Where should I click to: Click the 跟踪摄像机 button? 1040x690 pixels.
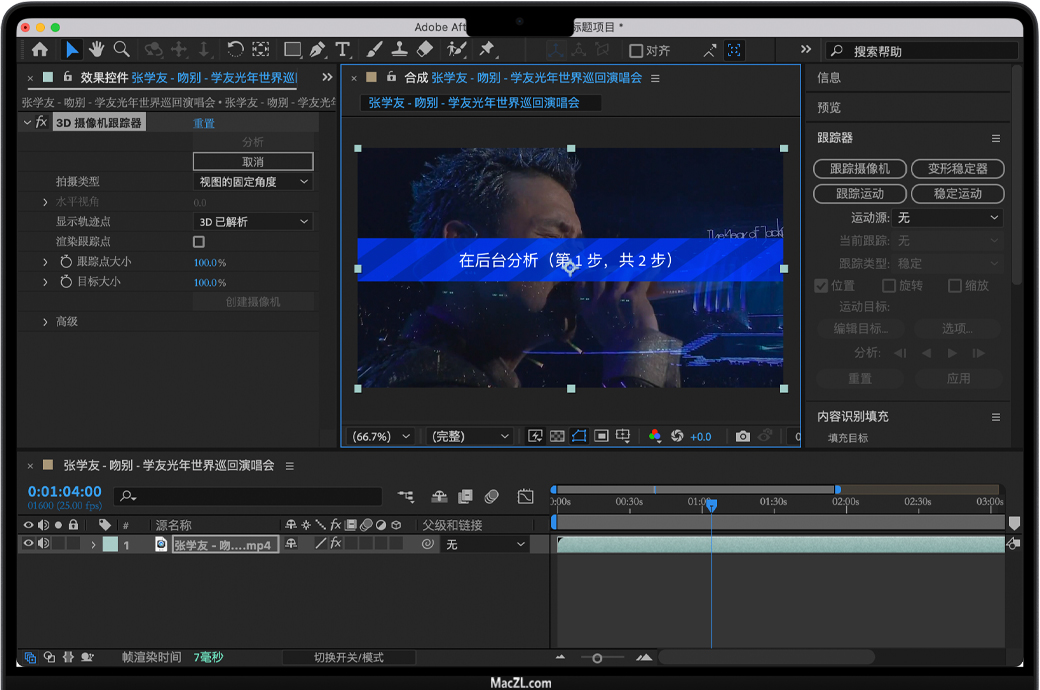pos(859,169)
